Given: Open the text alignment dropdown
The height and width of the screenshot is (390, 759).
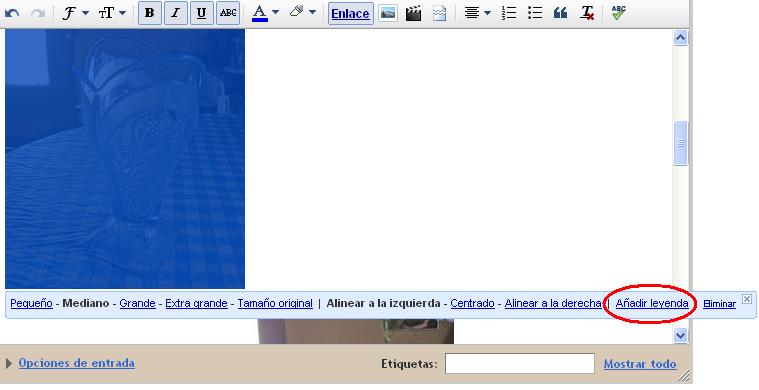Looking at the screenshot, I should (477, 13).
